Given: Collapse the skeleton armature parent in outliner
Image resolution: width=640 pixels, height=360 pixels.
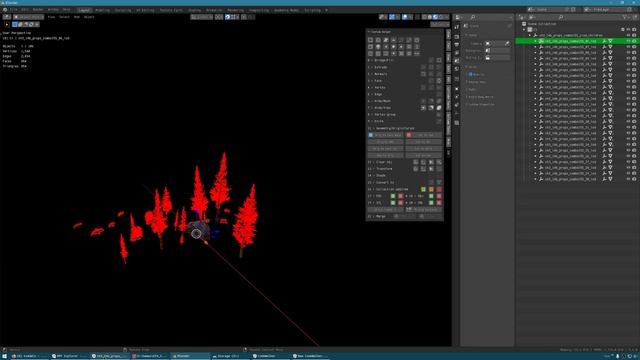Looking at the screenshot, I should tap(530, 36).
